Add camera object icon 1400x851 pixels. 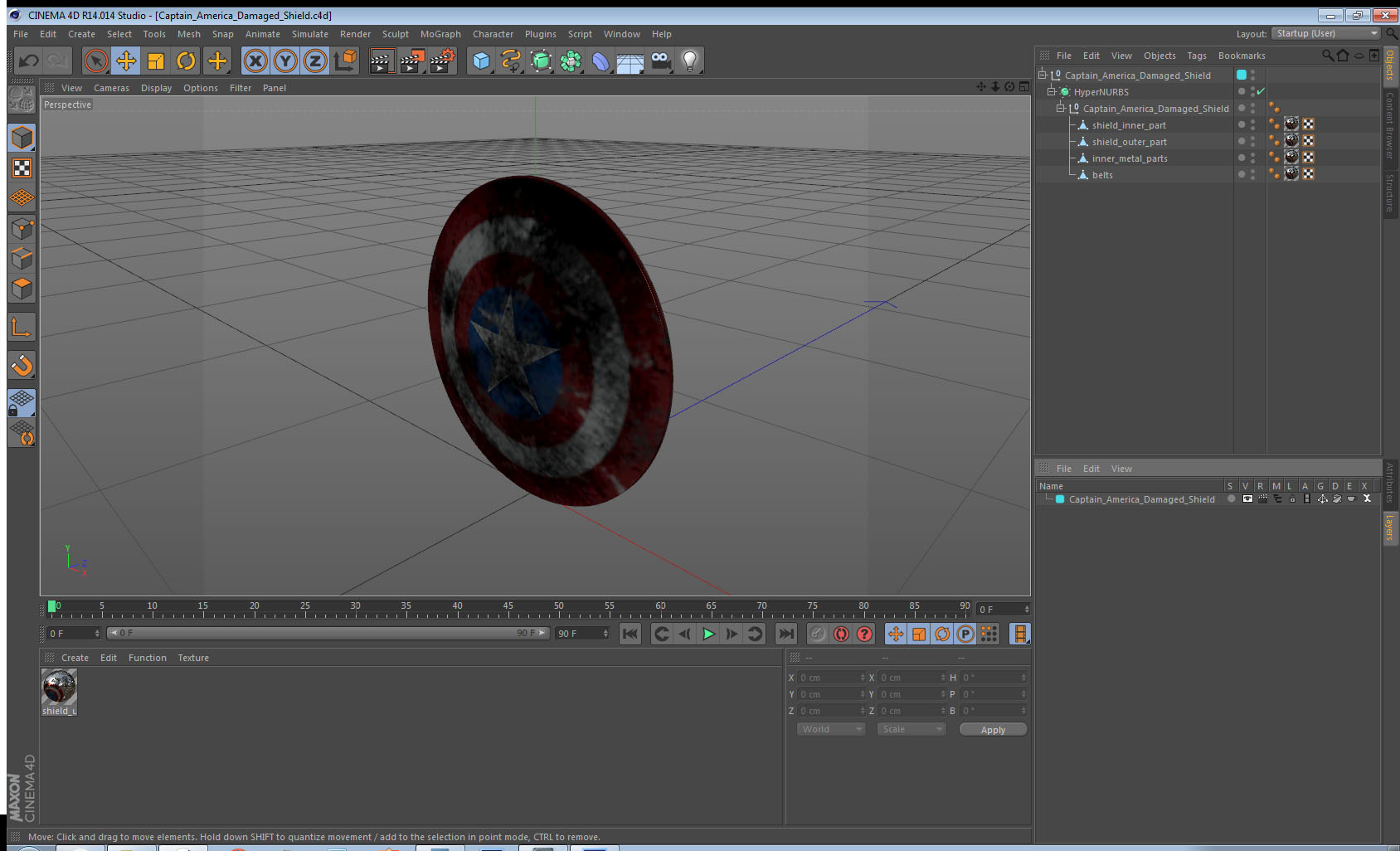click(x=660, y=61)
